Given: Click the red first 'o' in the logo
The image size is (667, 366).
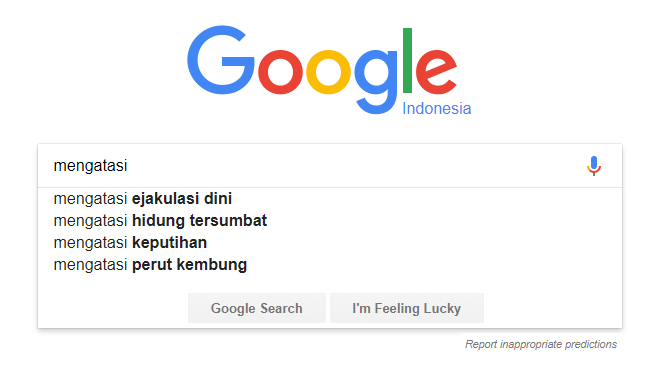Looking at the screenshot, I should point(280,72).
